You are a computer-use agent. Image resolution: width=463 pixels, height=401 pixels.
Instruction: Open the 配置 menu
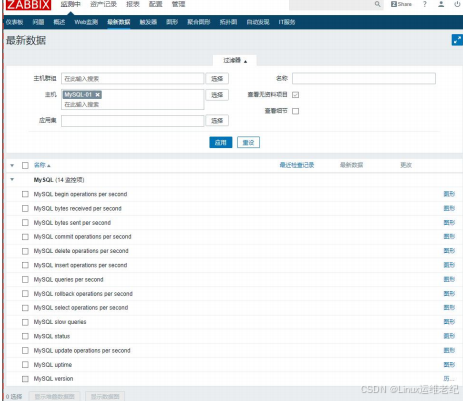point(155,4)
